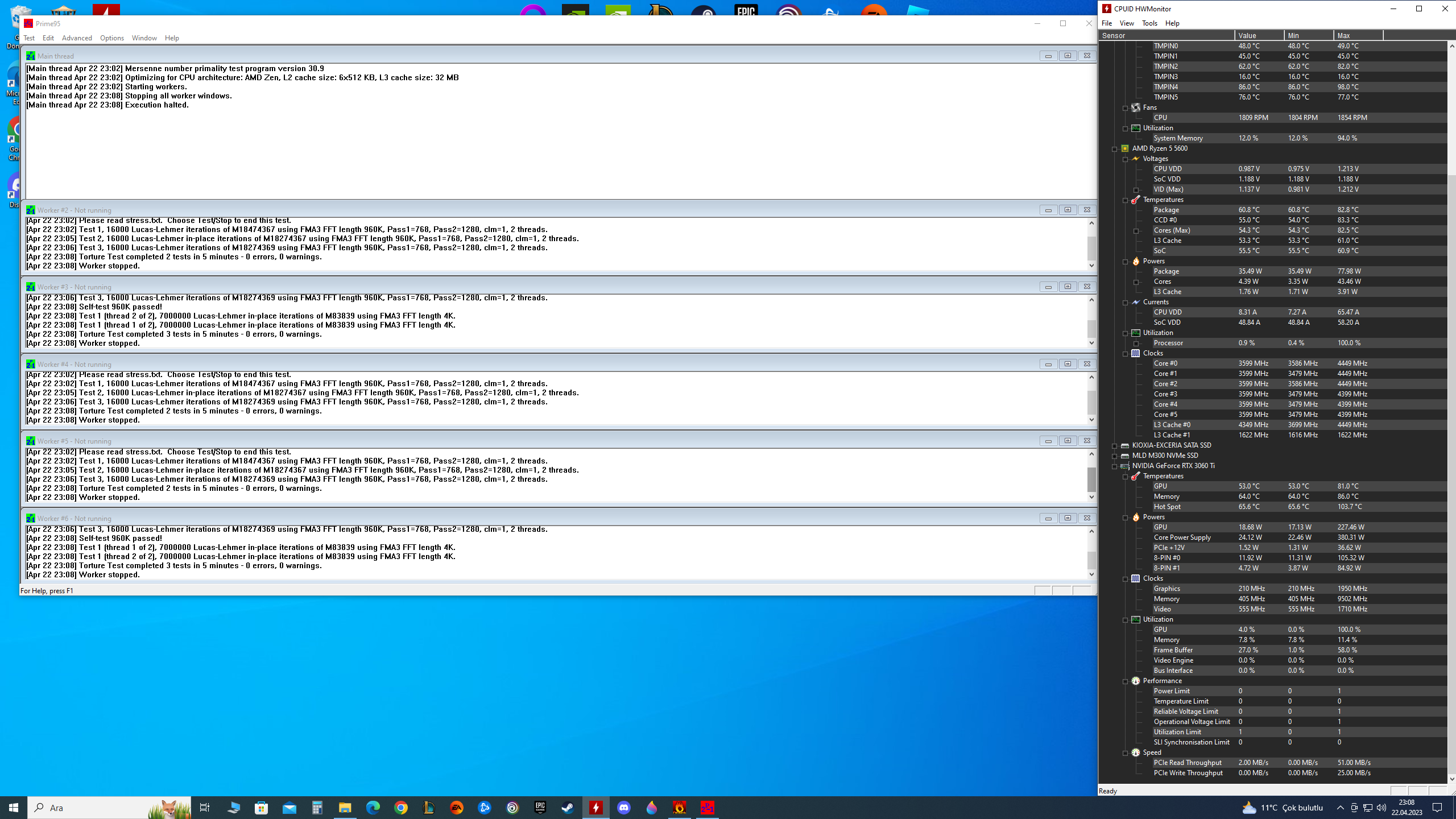1456x819 pixels.
Task: Click Worker #2 scroll up arrow
Action: coord(1091,223)
